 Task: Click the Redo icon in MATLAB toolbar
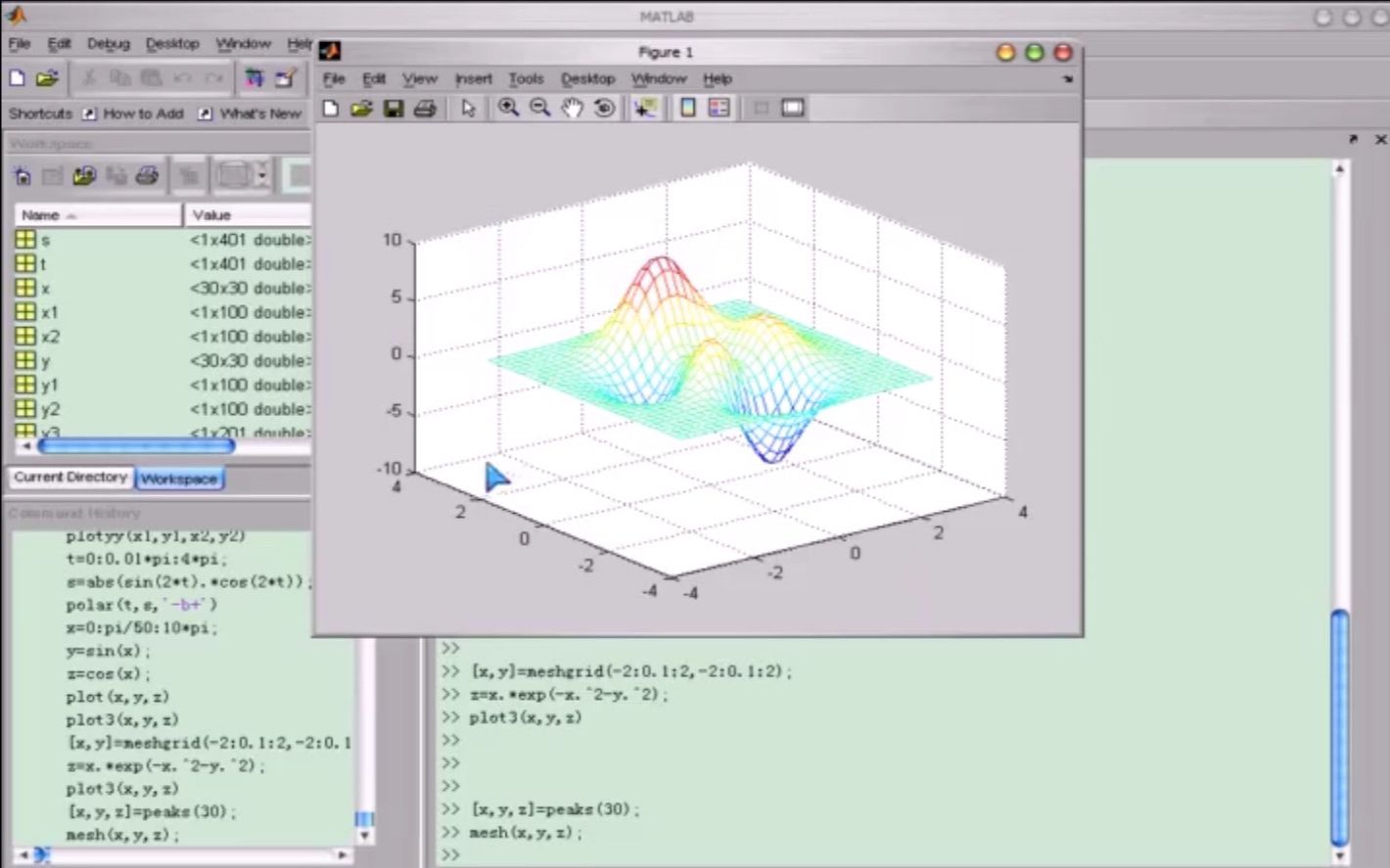(x=213, y=78)
